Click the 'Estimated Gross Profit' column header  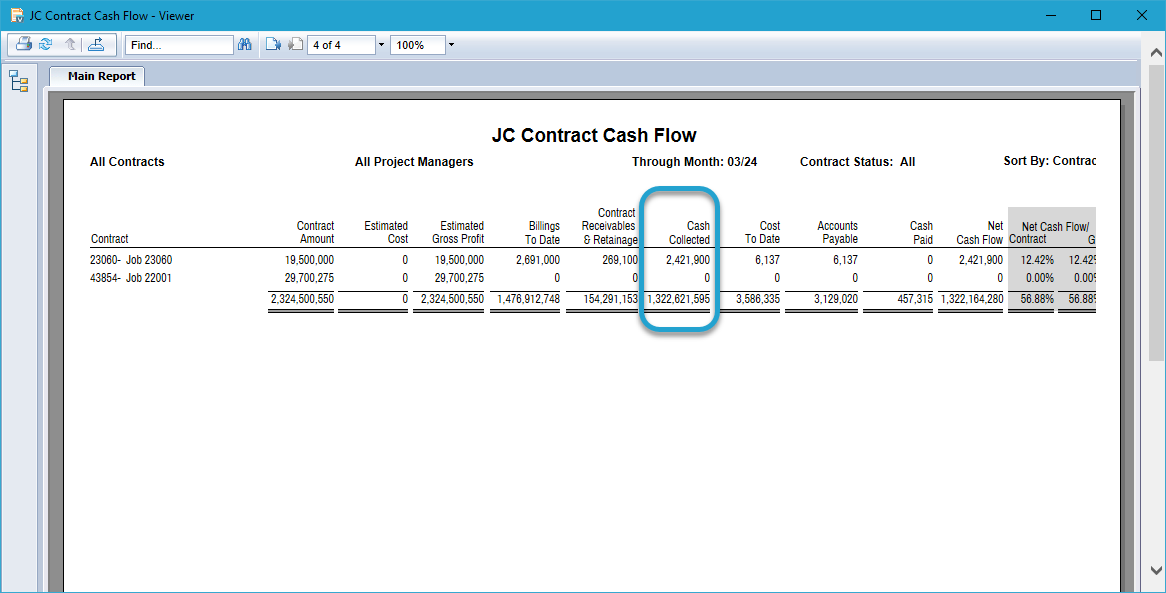tap(458, 232)
